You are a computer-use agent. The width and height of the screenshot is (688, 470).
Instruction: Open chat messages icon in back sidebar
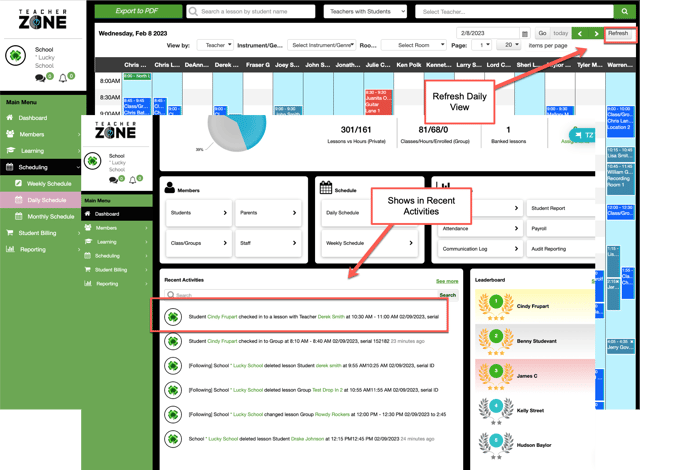coord(39,78)
